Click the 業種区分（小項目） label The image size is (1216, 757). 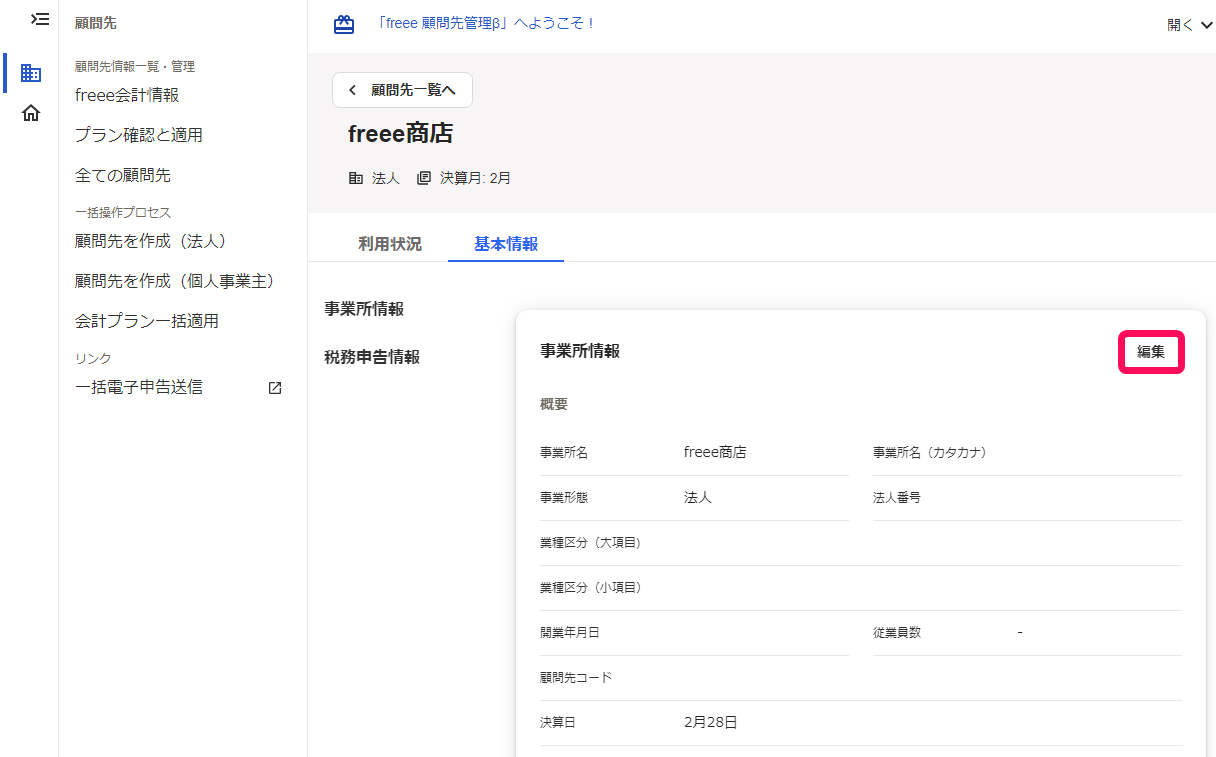click(590, 587)
